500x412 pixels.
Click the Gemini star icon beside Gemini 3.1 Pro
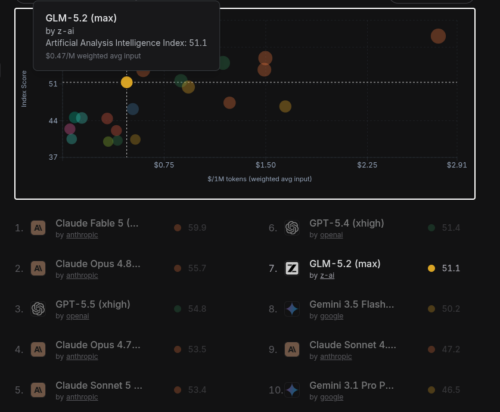[x=292, y=390]
